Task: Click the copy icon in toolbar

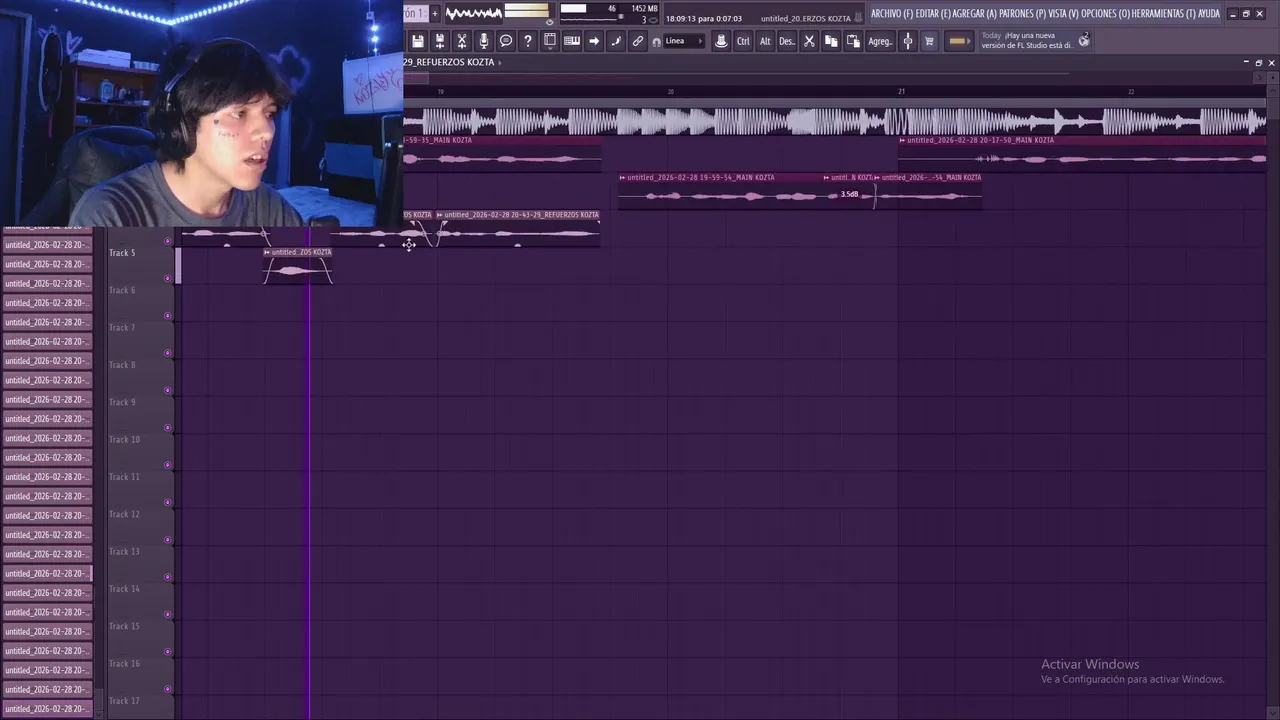Action: (x=831, y=41)
